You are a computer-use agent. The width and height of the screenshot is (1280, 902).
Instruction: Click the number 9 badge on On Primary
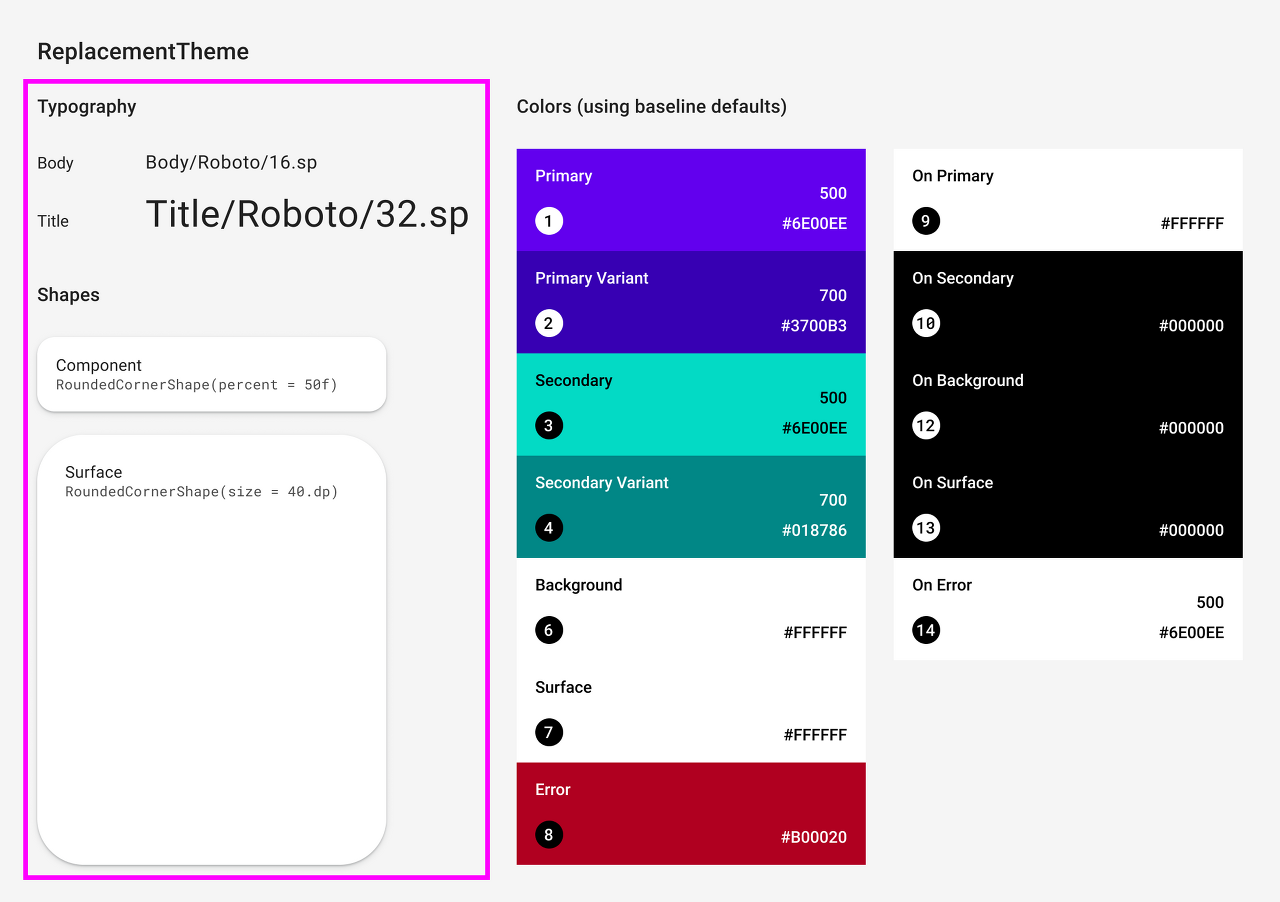coord(926,221)
